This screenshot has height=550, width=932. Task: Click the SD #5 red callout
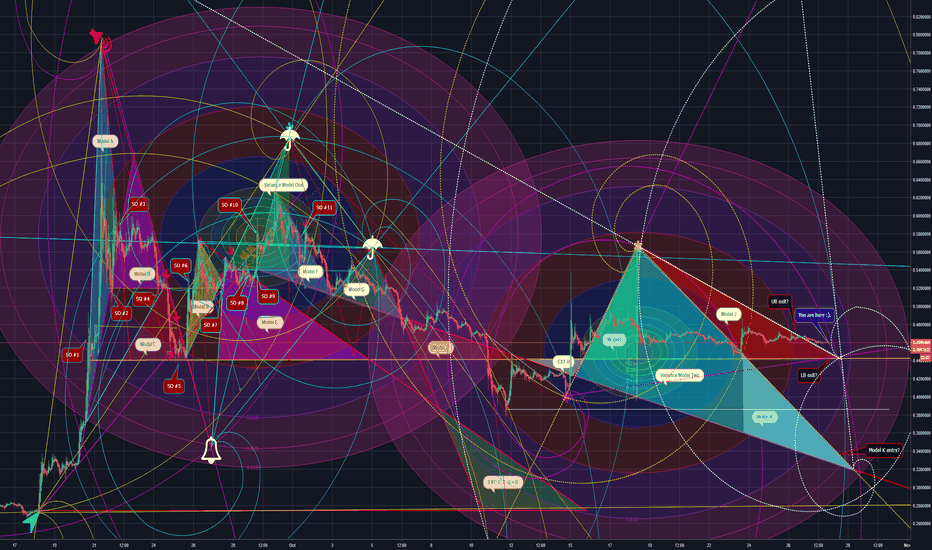[174, 386]
